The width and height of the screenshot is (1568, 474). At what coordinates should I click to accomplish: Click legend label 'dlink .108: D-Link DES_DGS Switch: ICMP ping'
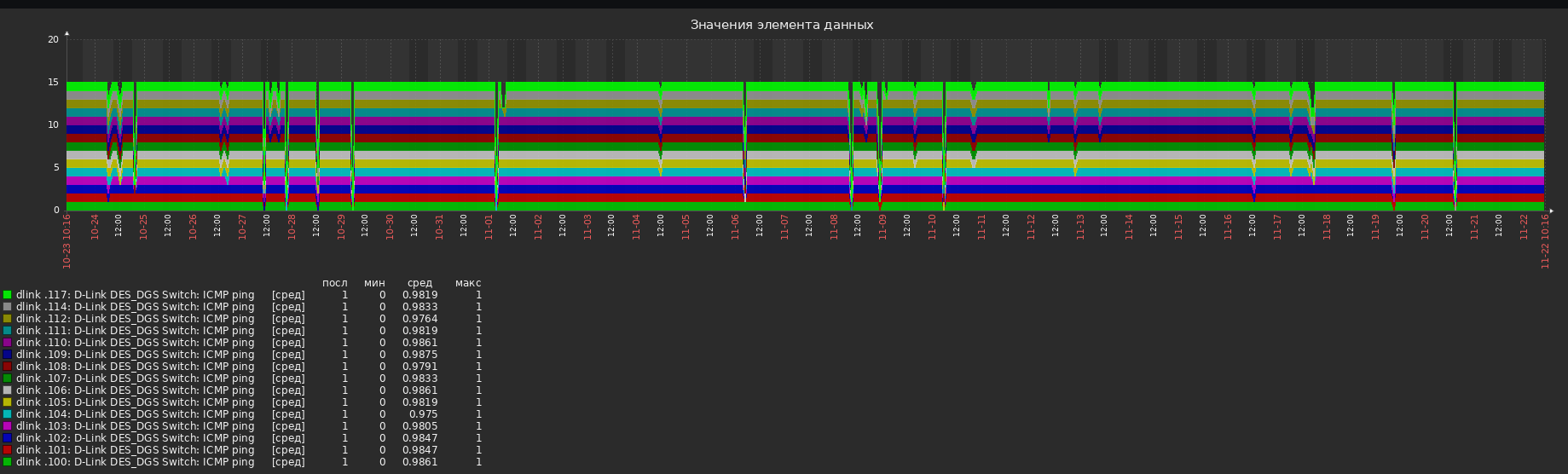(x=135, y=367)
